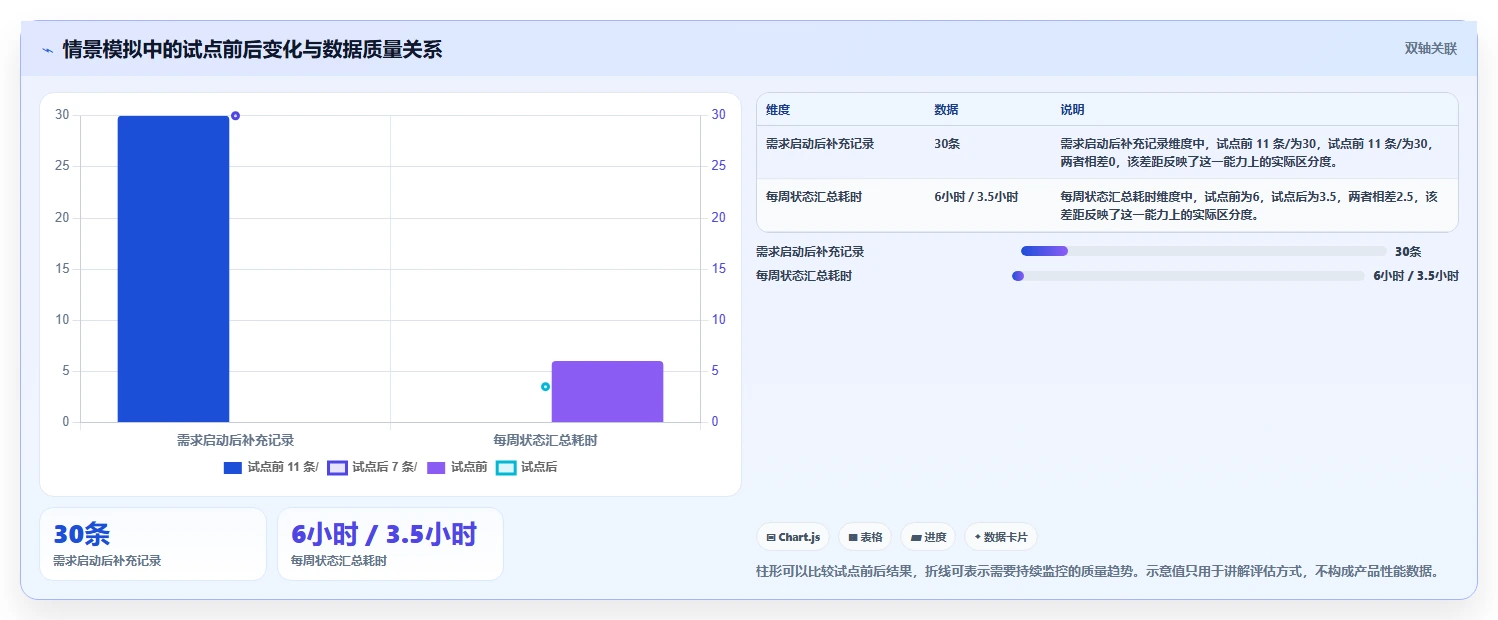Select the 表格 chip
The height and width of the screenshot is (620, 1498).
pos(865,537)
